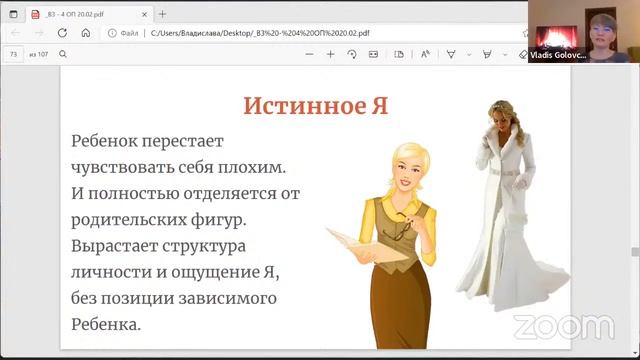Click the Vladis Golovc... video thumbnail
The image size is (640, 360).
584,31
